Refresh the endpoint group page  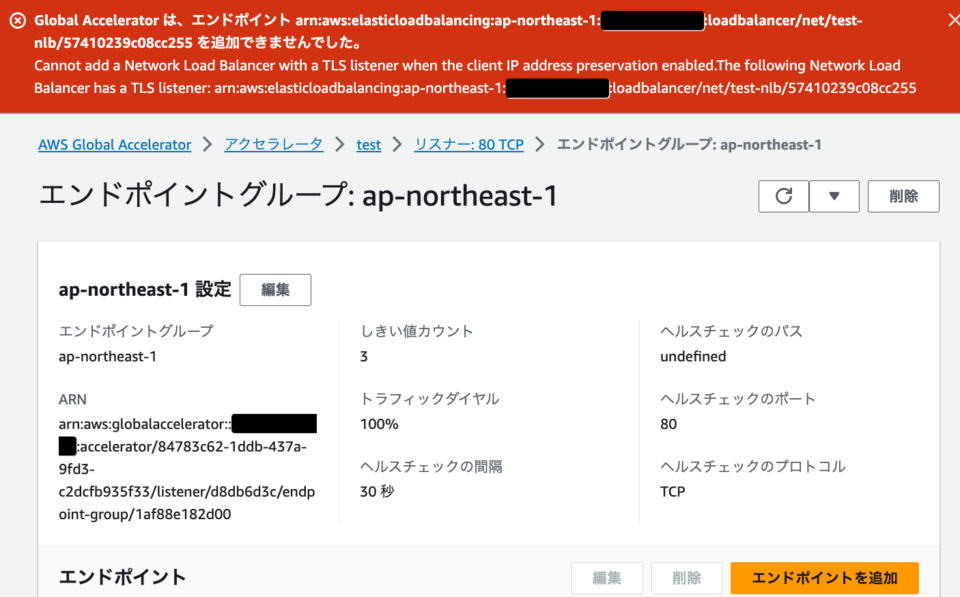tap(783, 196)
